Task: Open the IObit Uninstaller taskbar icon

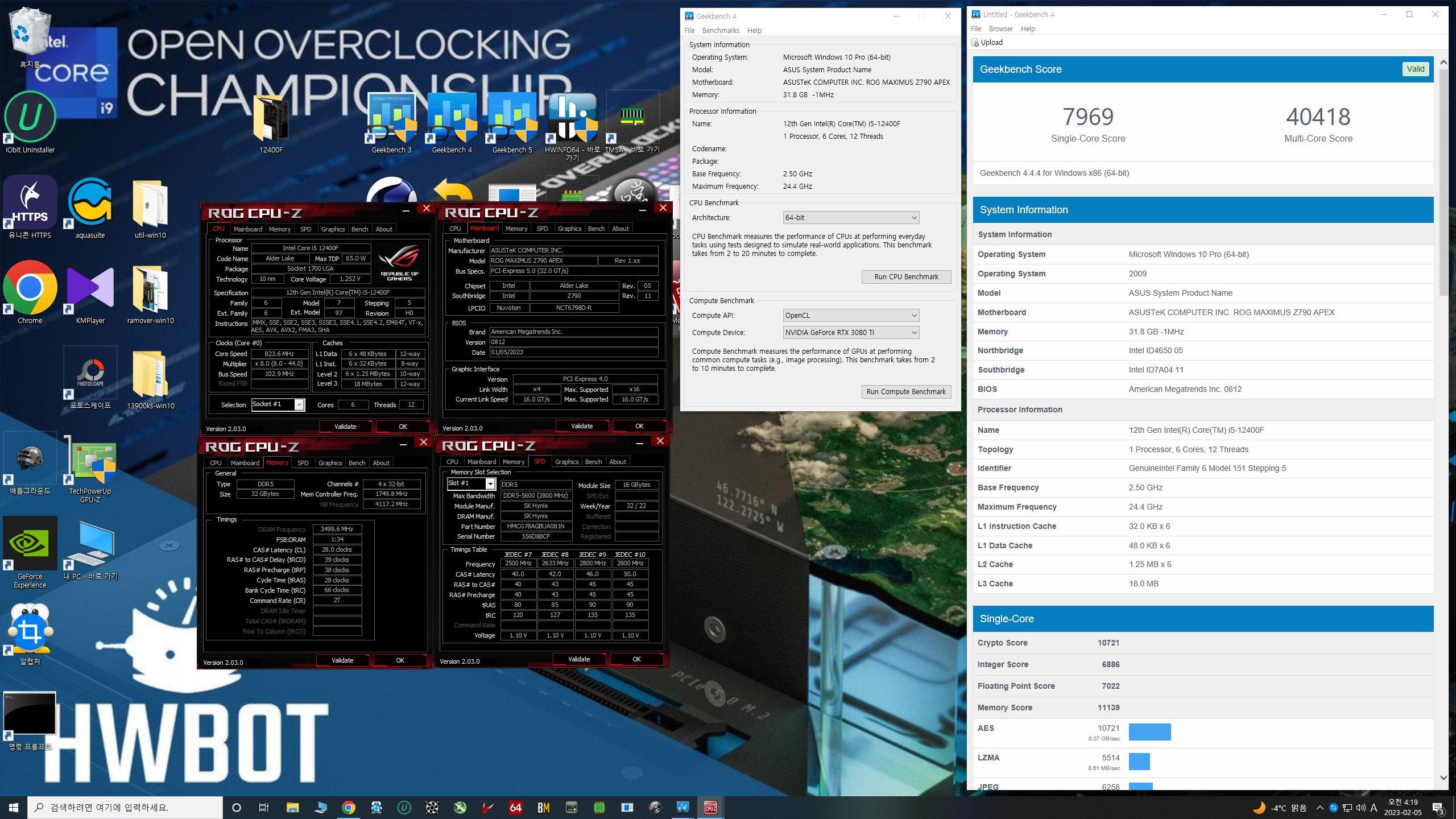Action: (x=404, y=807)
